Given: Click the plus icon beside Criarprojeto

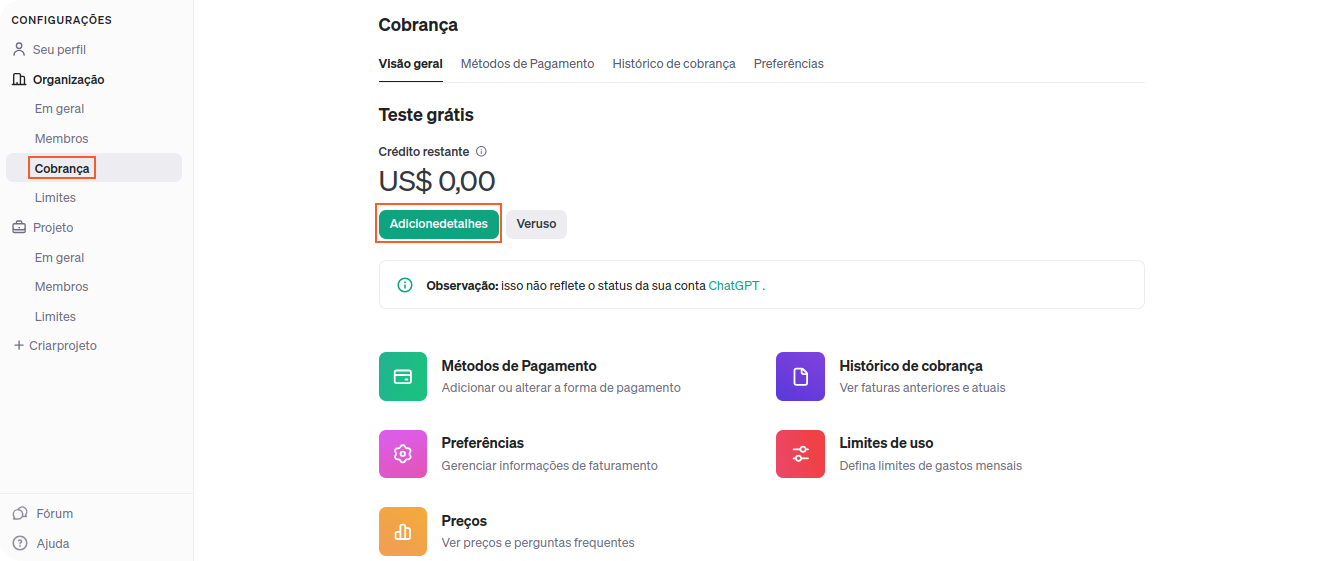Looking at the screenshot, I should (18, 345).
